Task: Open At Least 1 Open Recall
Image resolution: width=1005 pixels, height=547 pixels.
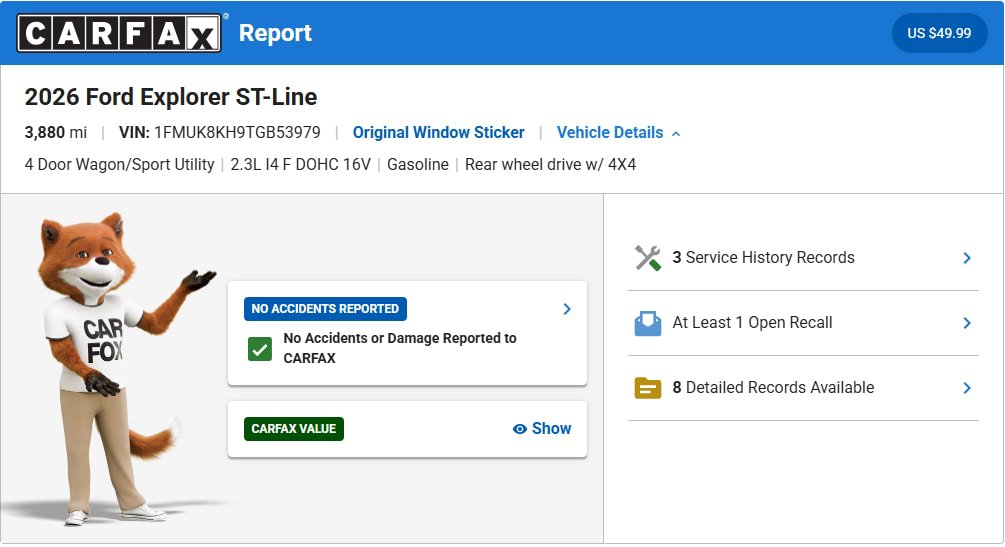Action: tap(803, 323)
